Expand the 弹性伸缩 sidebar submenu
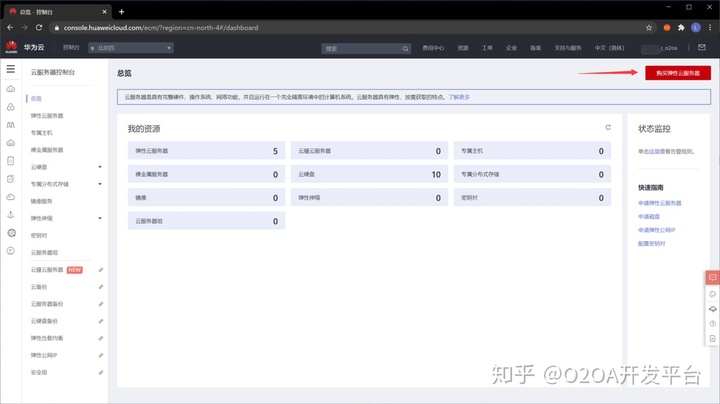The image size is (720, 404). 100,219
